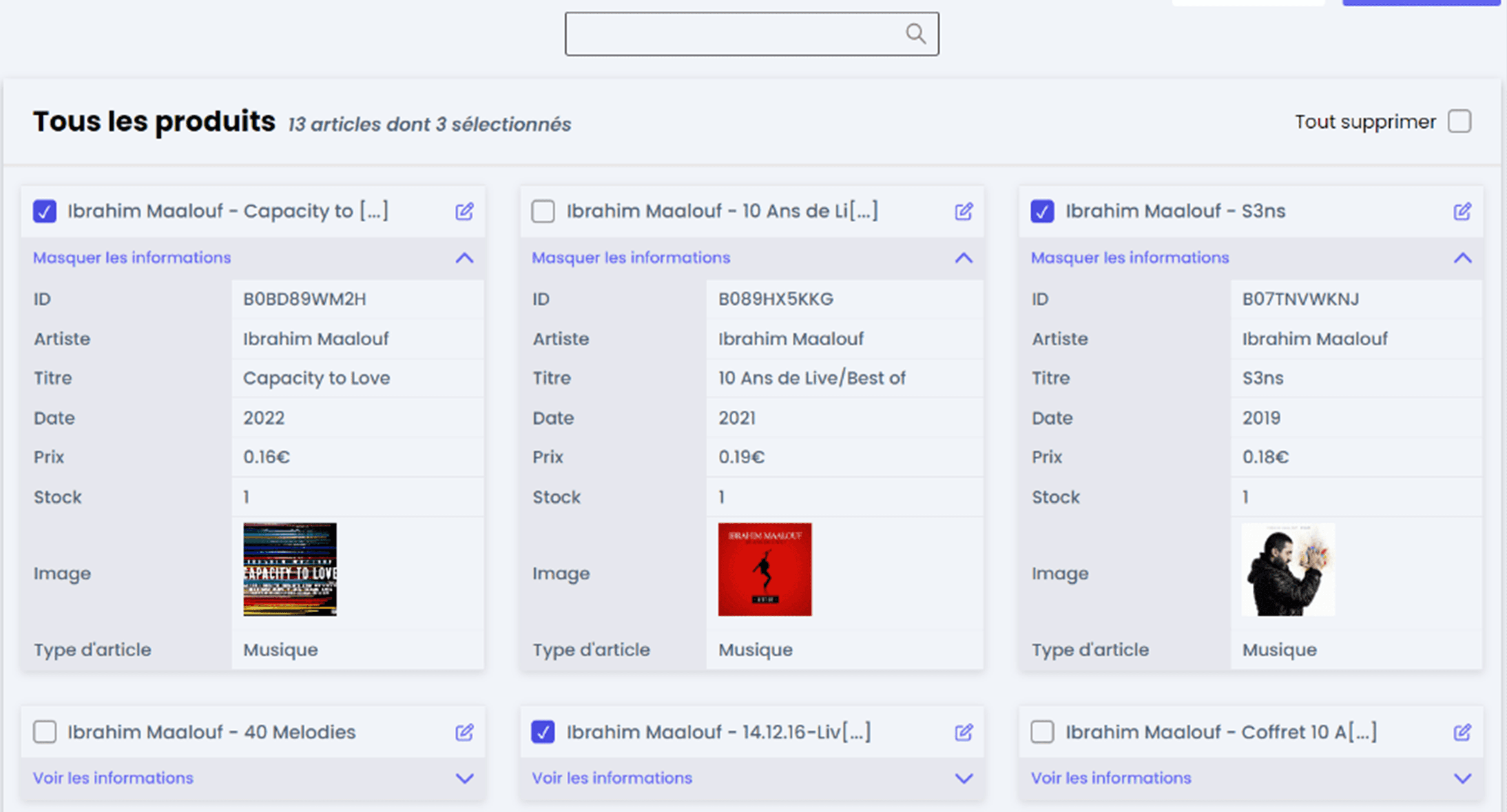Uncheck the S3ns product checkbox

click(x=1042, y=211)
